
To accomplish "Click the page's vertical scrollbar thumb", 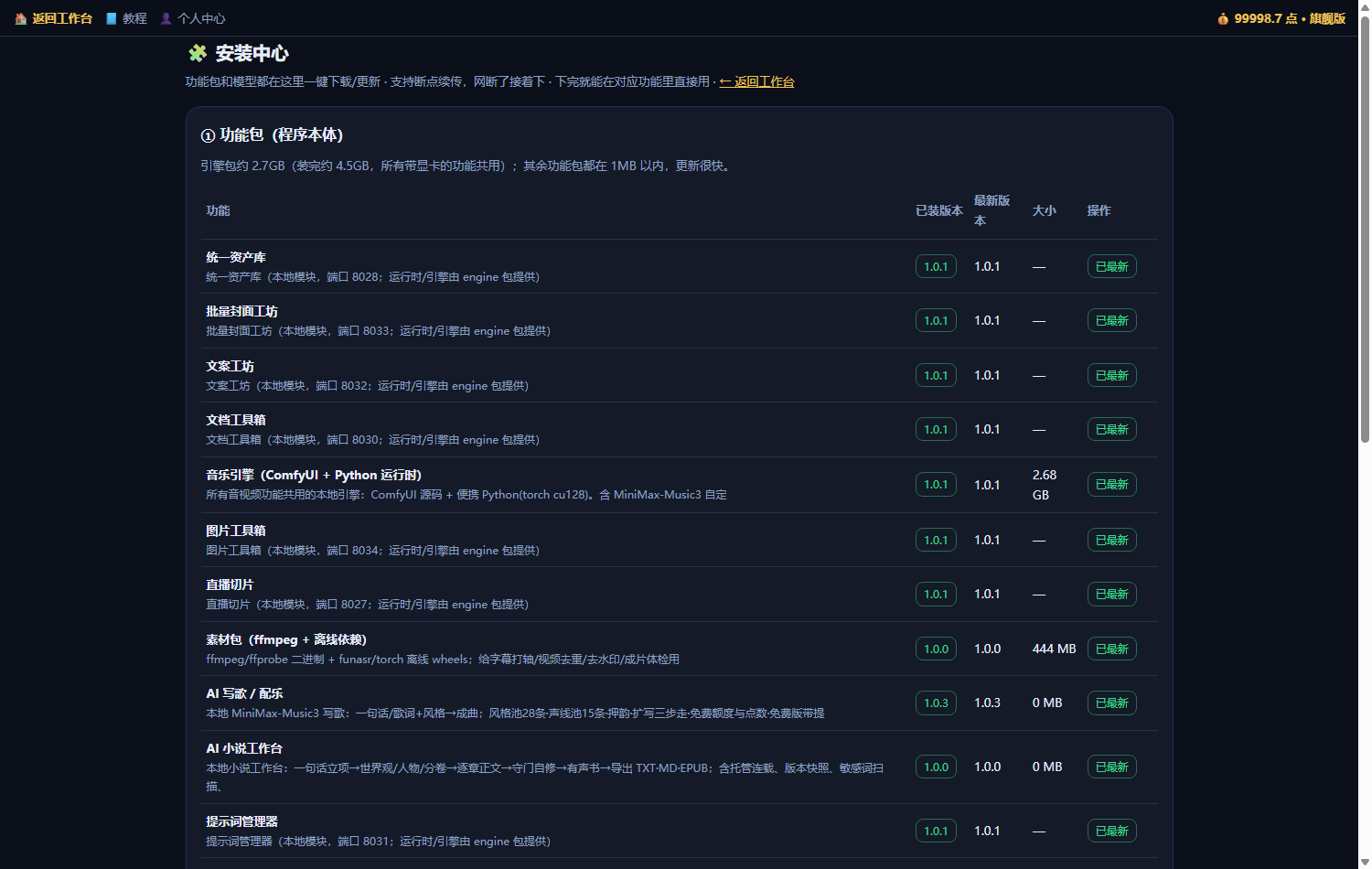I will (1365, 229).
